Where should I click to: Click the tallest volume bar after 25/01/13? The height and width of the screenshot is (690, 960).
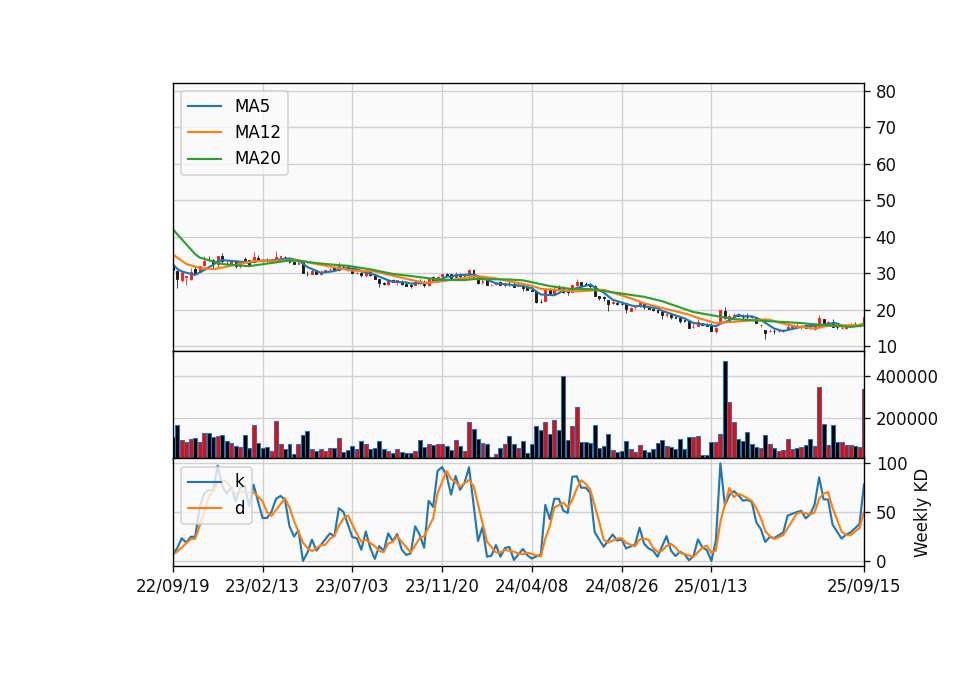[725, 410]
